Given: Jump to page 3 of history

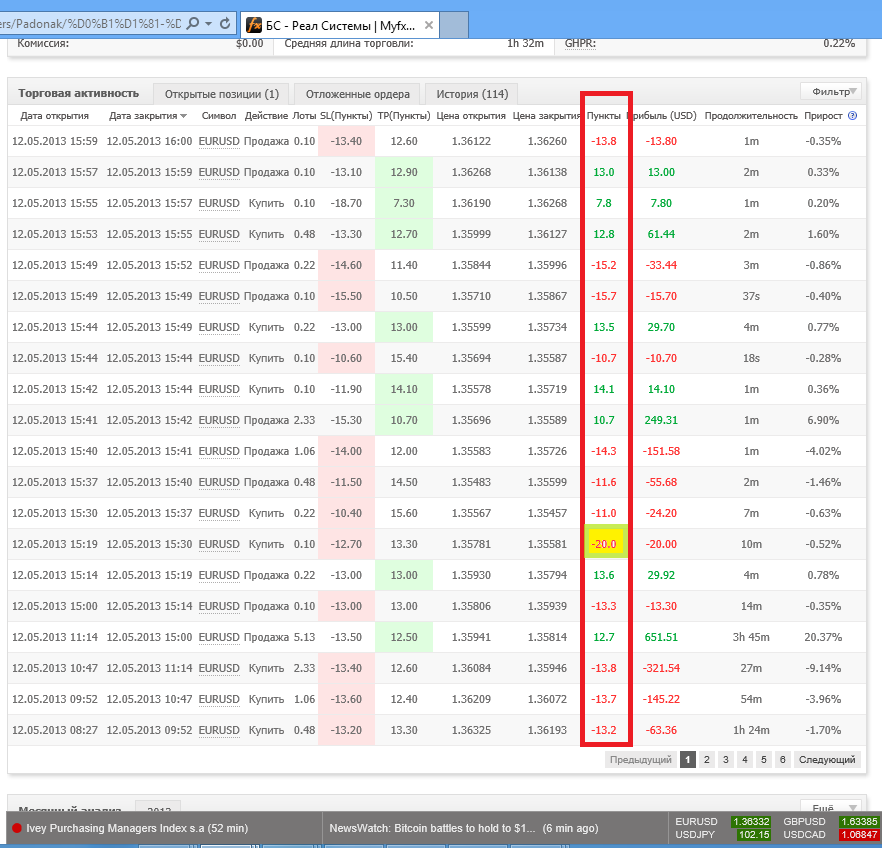Looking at the screenshot, I should pos(726,760).
